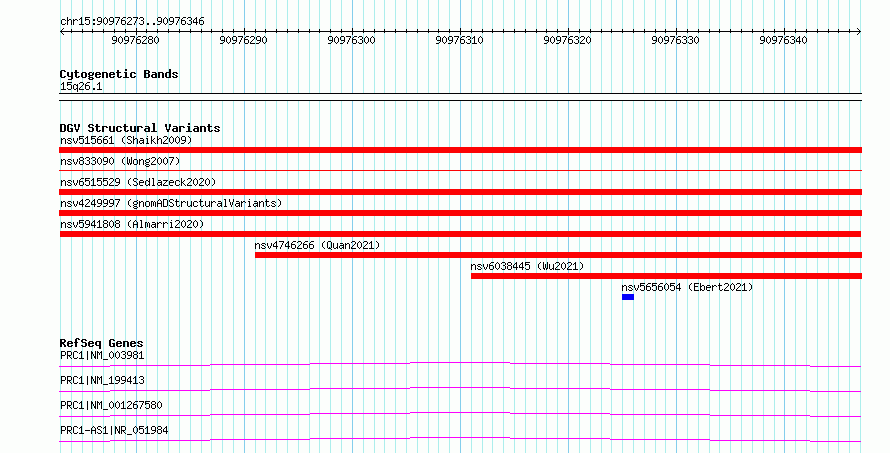Click ruler position 90976340

click(783, 40)
